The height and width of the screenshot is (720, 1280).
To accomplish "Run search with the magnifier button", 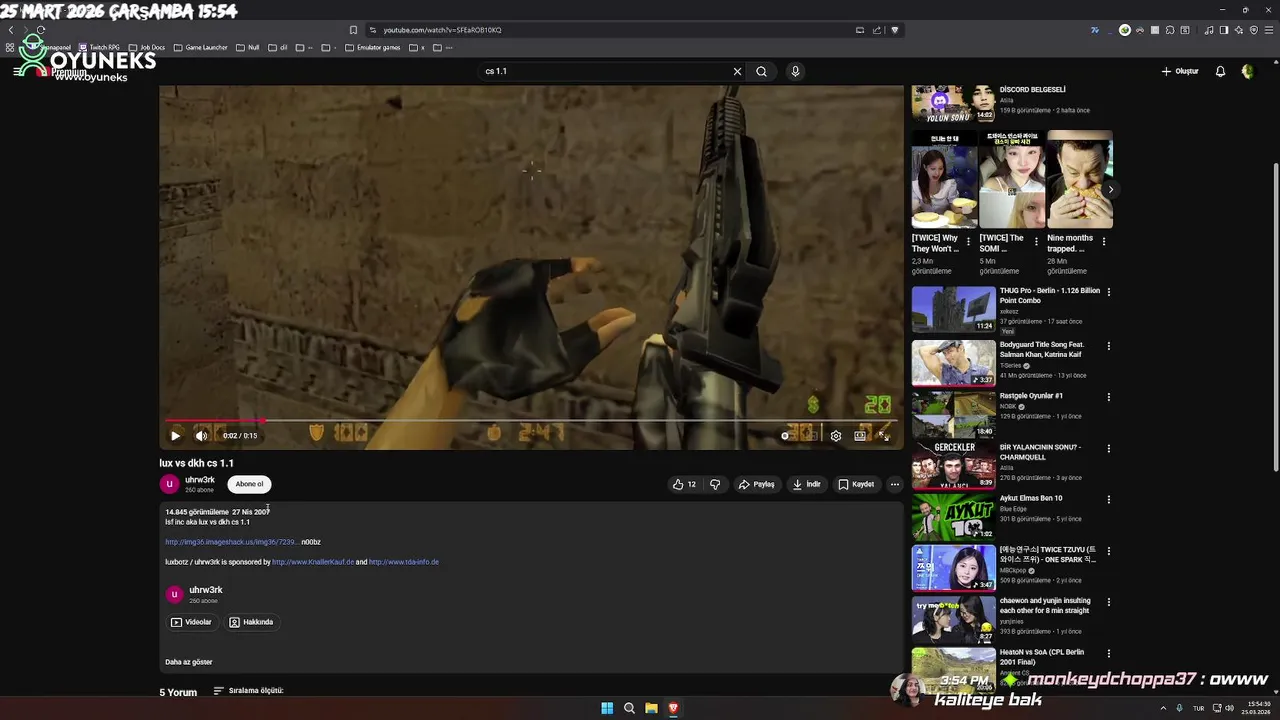I will coord(761,71).
